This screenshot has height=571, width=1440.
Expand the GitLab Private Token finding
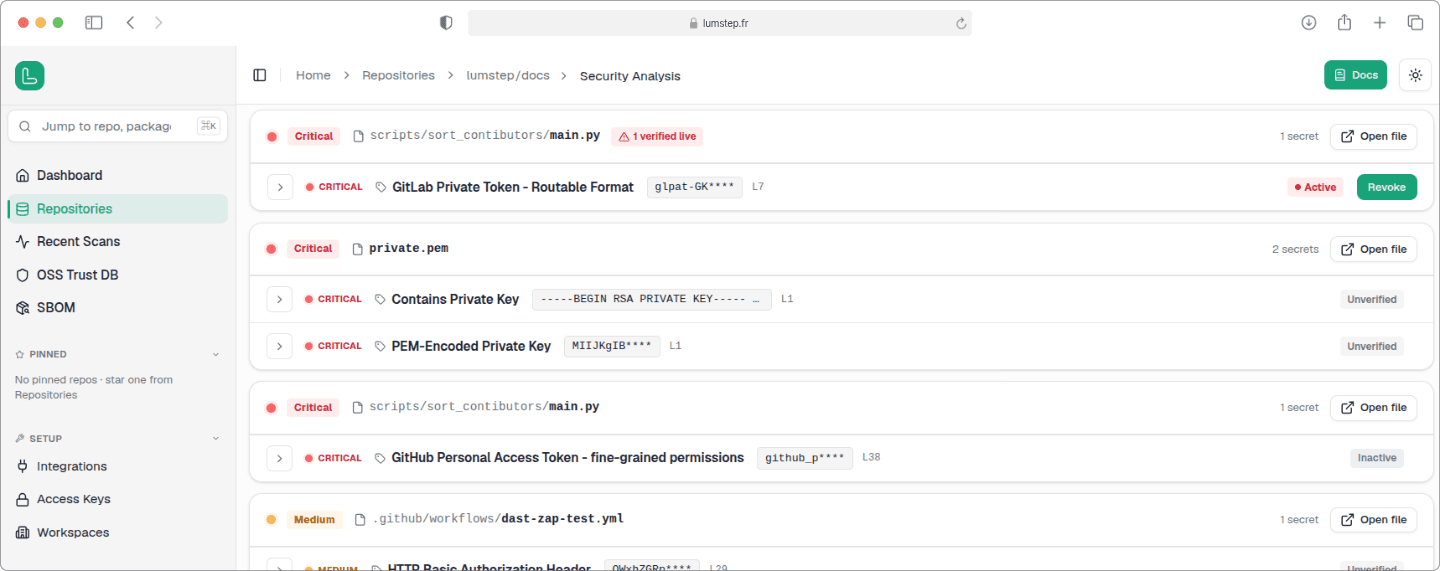click(x=280, y=187)
